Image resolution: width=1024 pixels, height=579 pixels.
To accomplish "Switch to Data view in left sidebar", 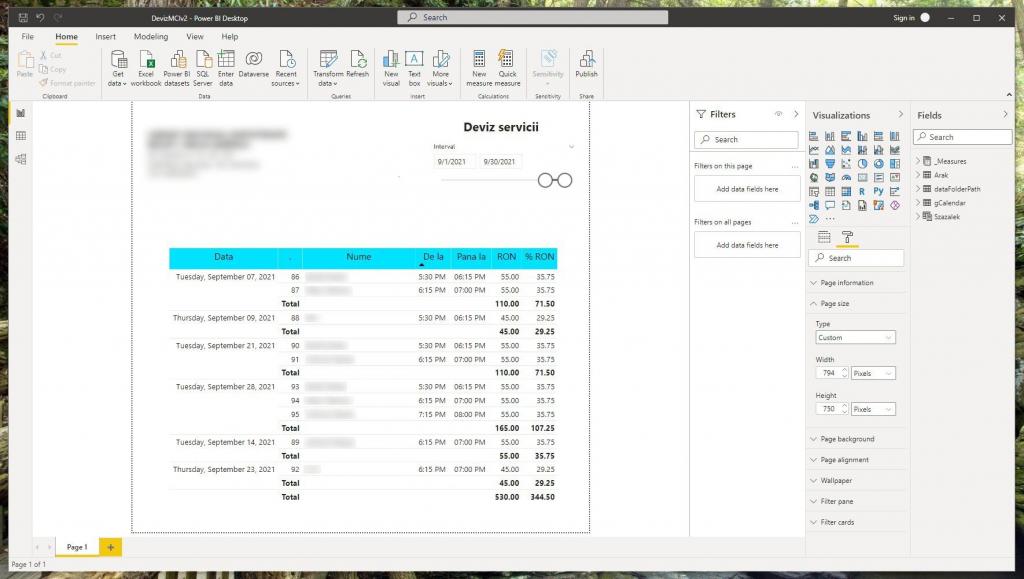I will [x=20, y=136].
